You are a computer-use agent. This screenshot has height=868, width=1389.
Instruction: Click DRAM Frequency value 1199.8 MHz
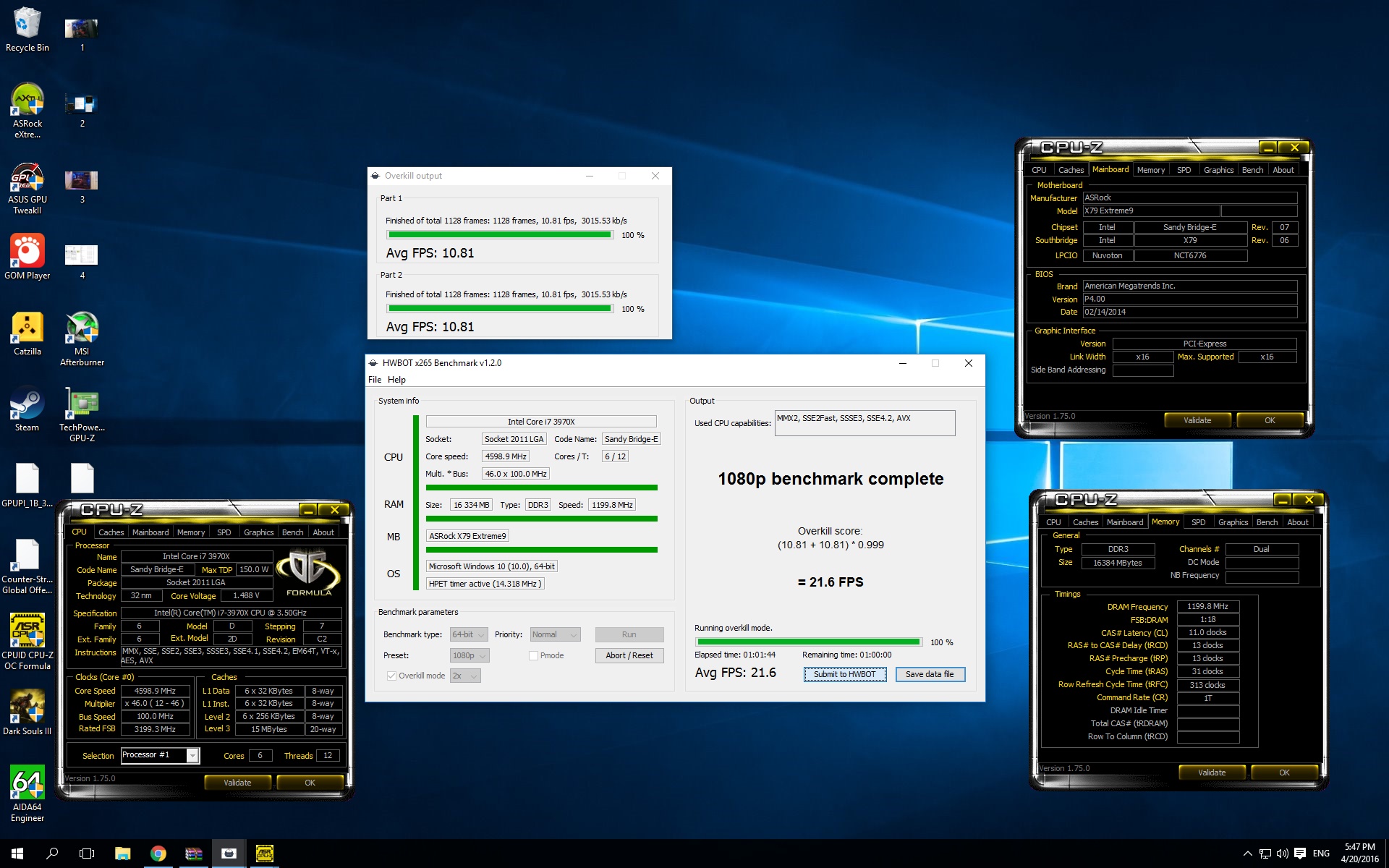(1207, 607)
